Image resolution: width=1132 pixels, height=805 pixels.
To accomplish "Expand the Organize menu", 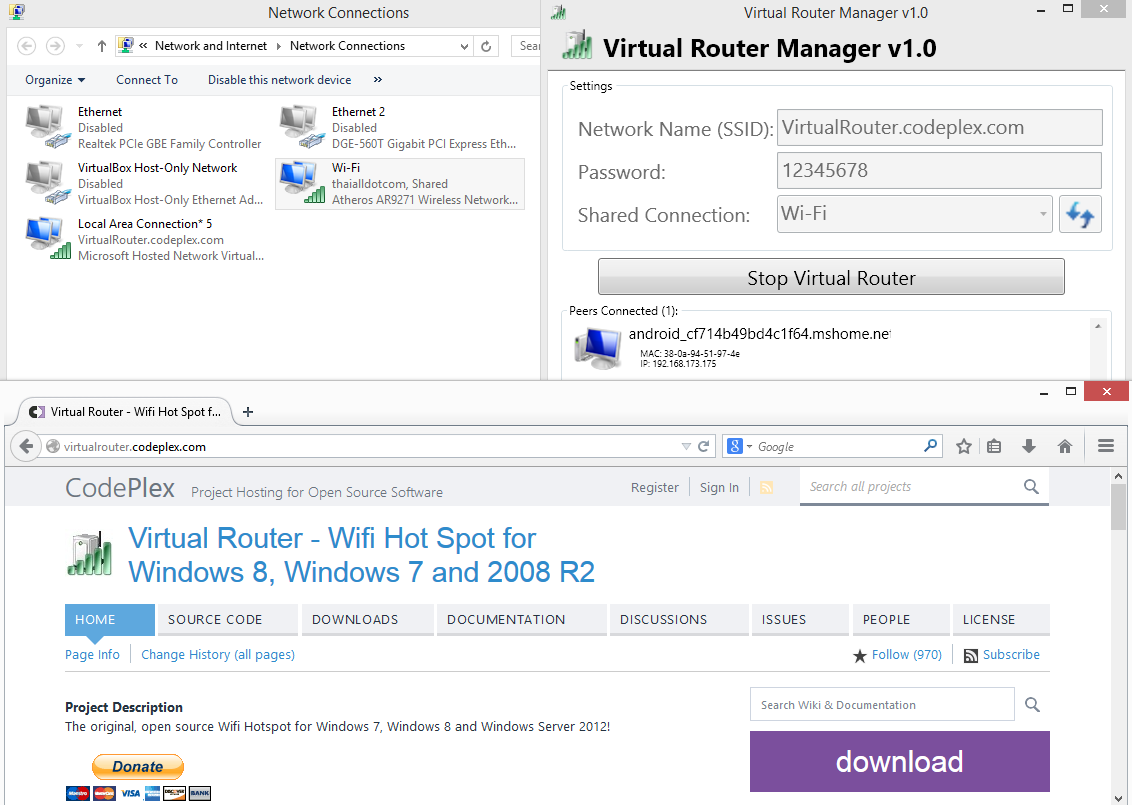I will 55,80.
